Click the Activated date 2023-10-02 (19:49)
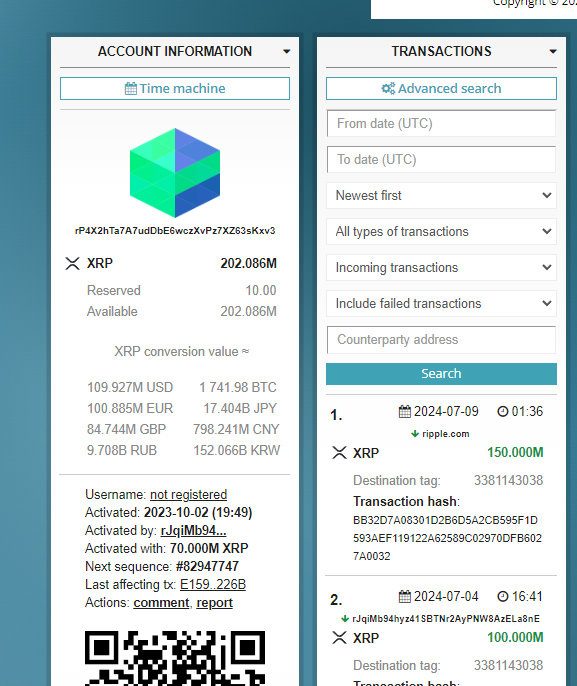577x686 pixels. click(198, 512)
